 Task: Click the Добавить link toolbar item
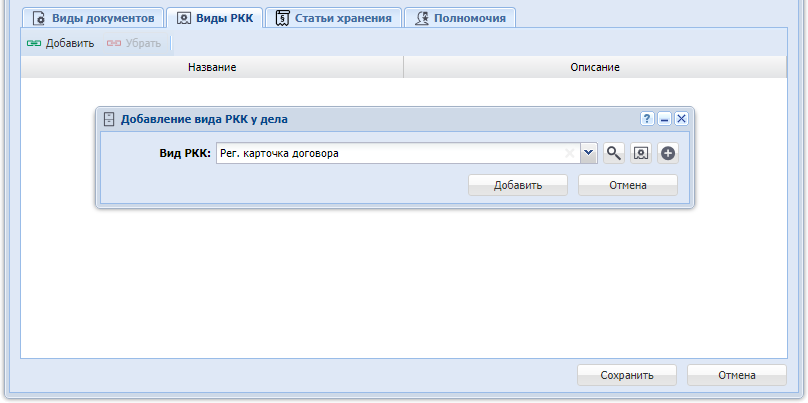(x=60, y=43)
